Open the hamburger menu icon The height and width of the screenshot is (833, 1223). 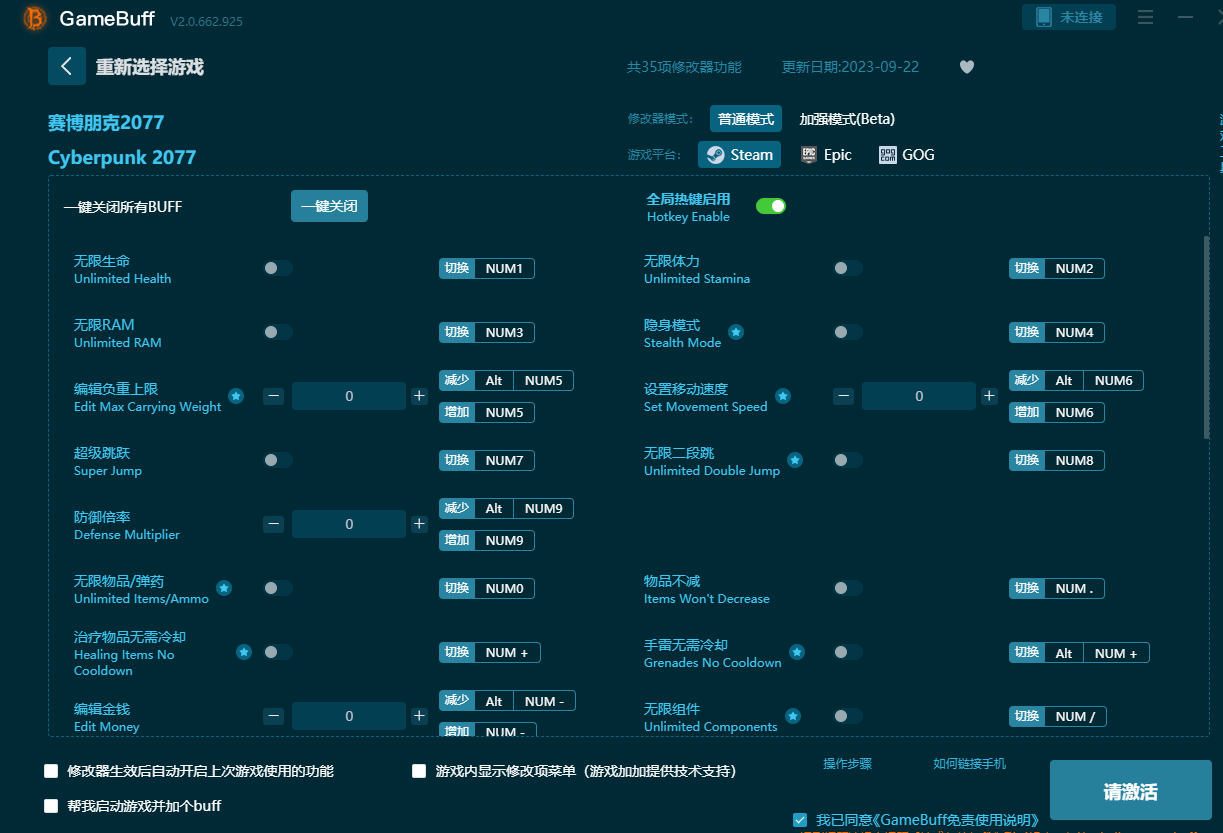1146,17
